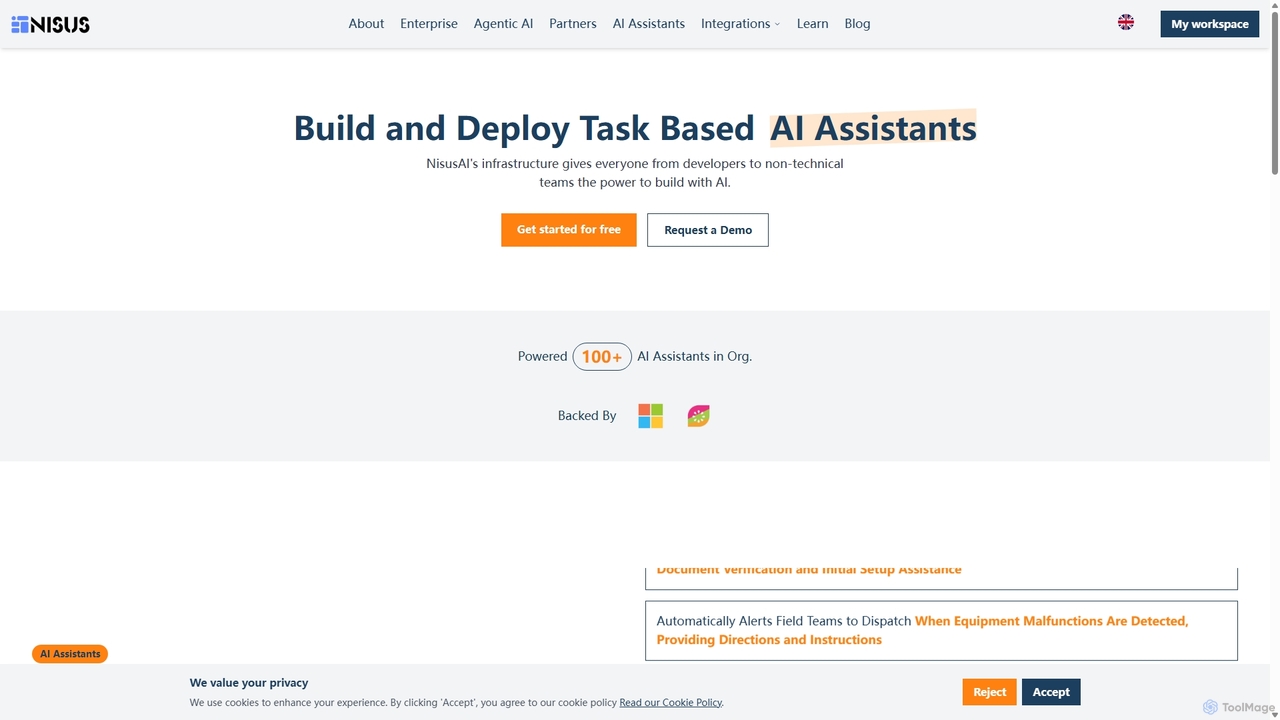The height and width of the screenshot is (720, 1280).
Task: Reject cookies
Action: (990, 692)
